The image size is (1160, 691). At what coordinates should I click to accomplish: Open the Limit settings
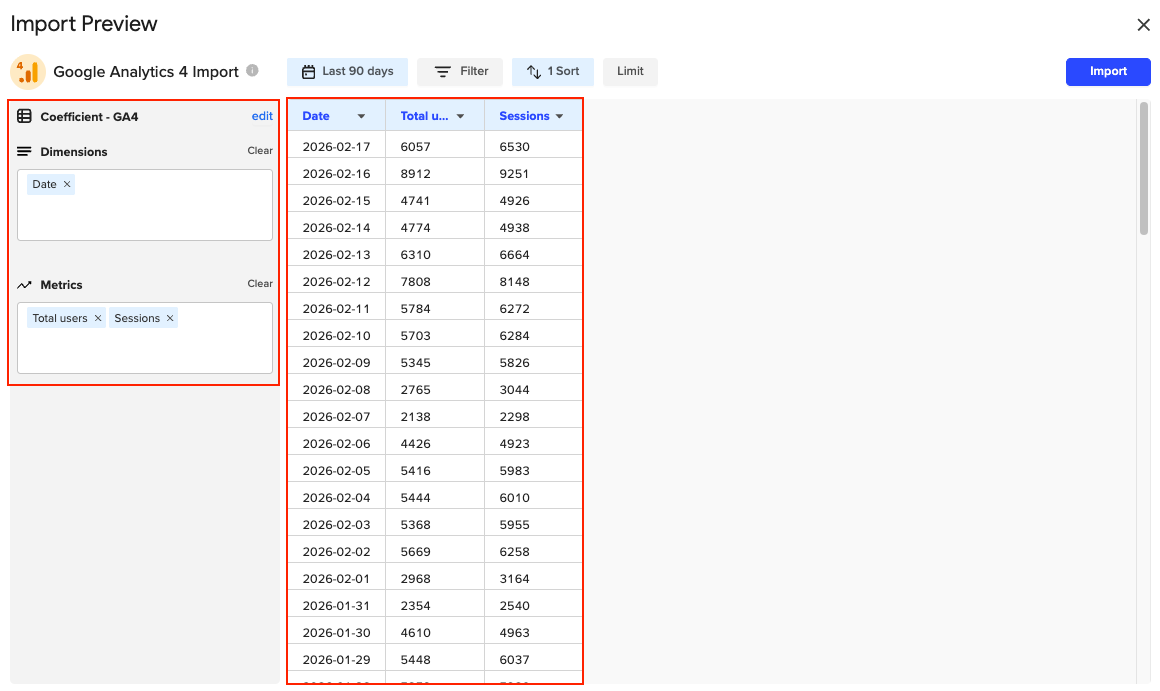click(x=630, y=71)
